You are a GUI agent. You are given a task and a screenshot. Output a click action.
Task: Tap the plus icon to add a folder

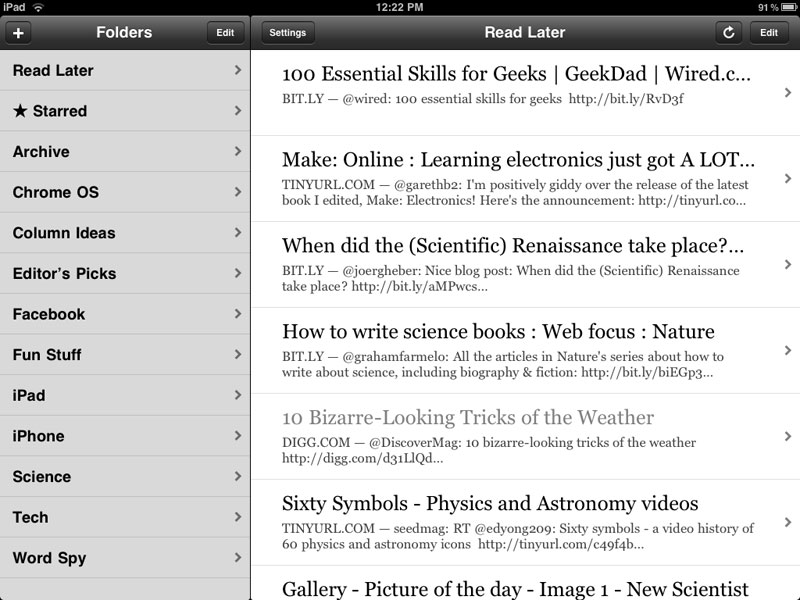[x=18, y=33]
